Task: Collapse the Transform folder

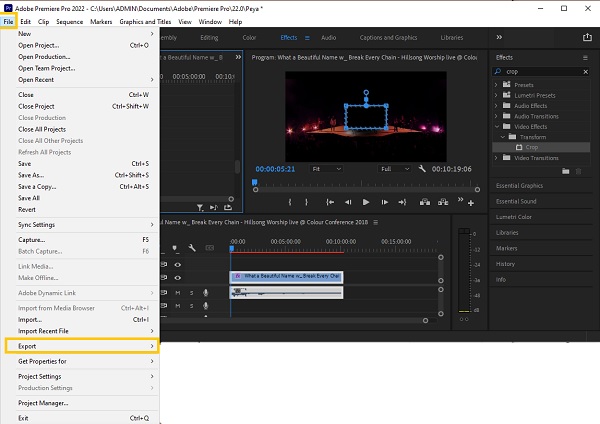Action: [x=503, y=137]
